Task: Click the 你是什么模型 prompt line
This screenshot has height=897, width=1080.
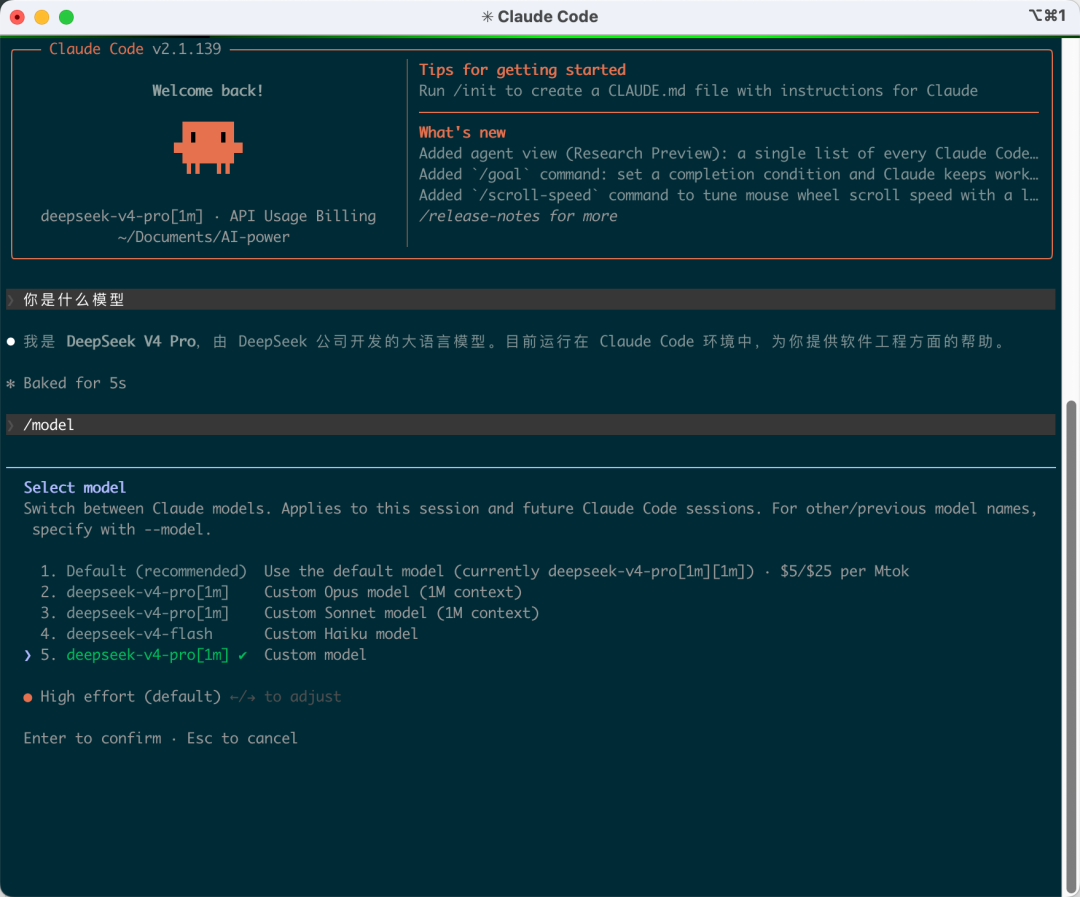Action: tap(531, 300)
